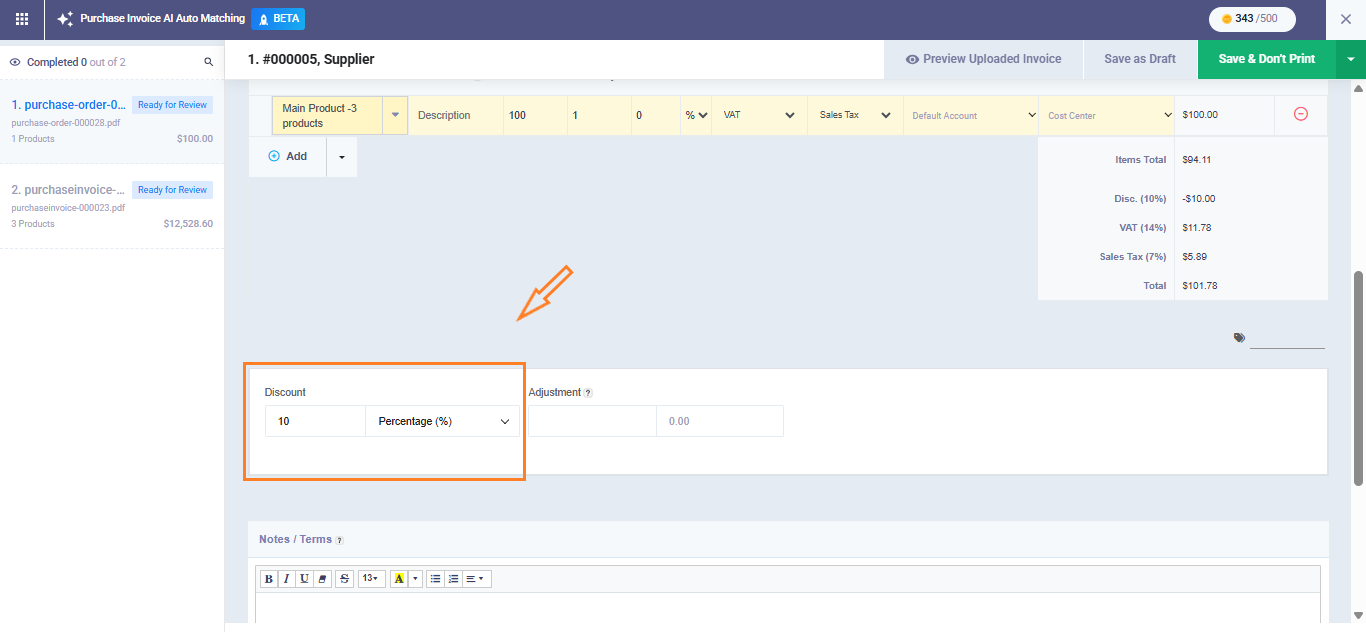Click the Save as Draft button

click(1139, 59)
